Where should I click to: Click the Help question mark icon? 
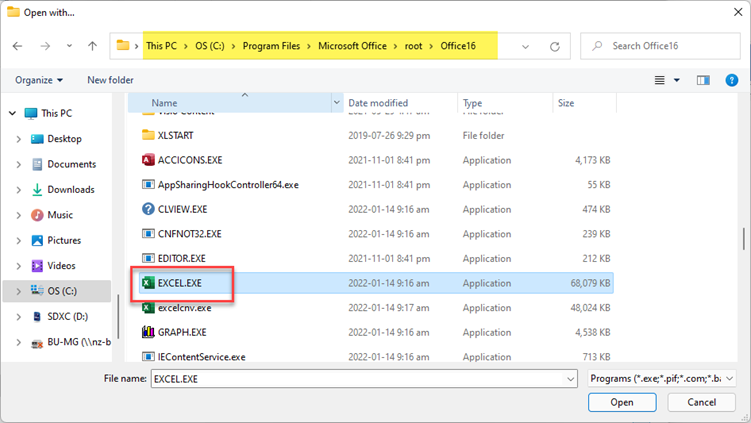(x=732, y=80)
